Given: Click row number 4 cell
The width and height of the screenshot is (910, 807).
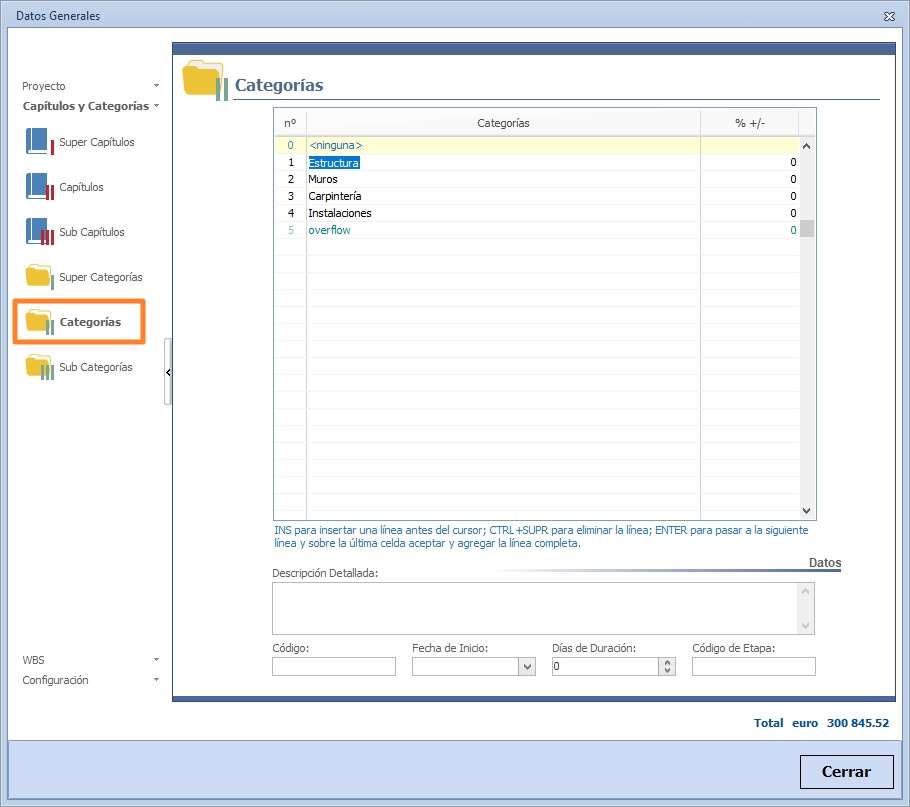Looking at the screenshot, I should point(290,213).
